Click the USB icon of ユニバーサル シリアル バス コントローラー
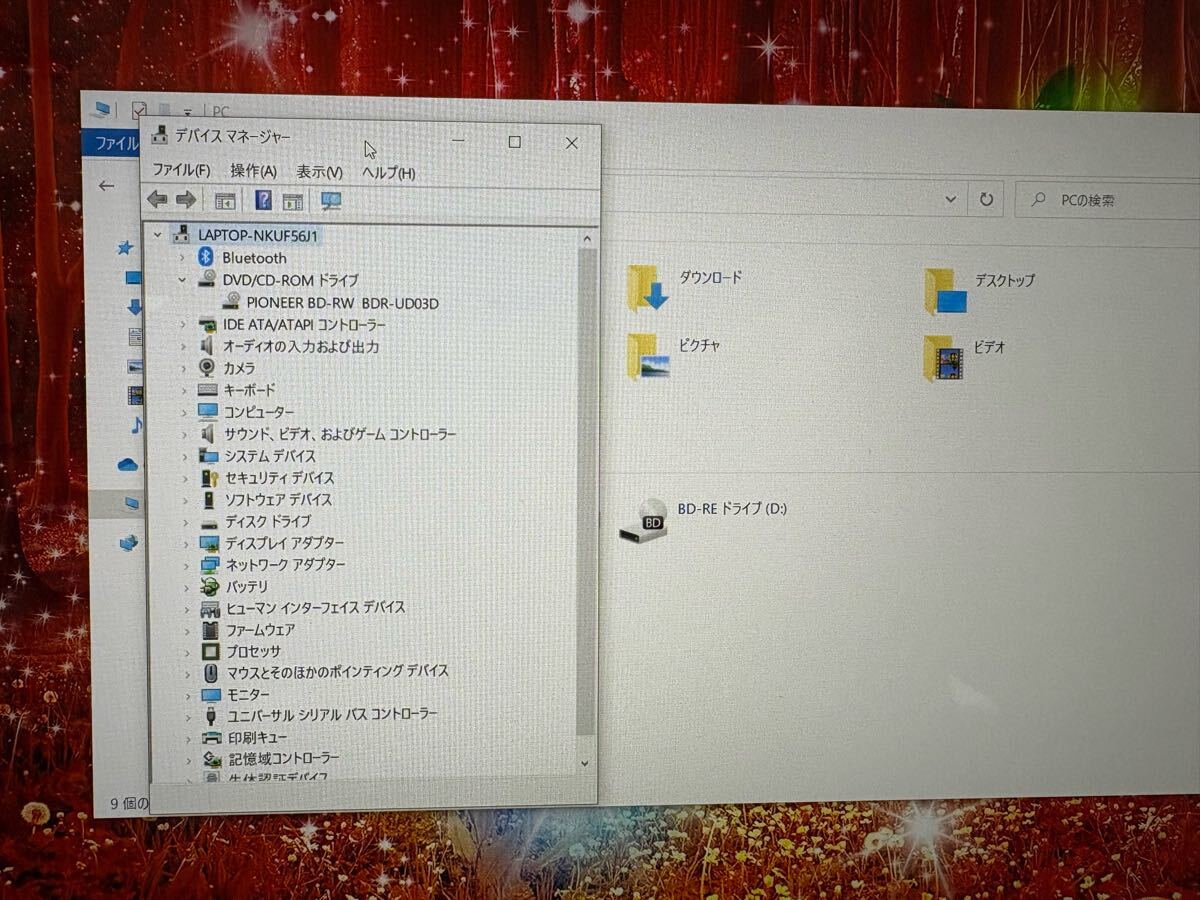 click(x=212, y=715)
